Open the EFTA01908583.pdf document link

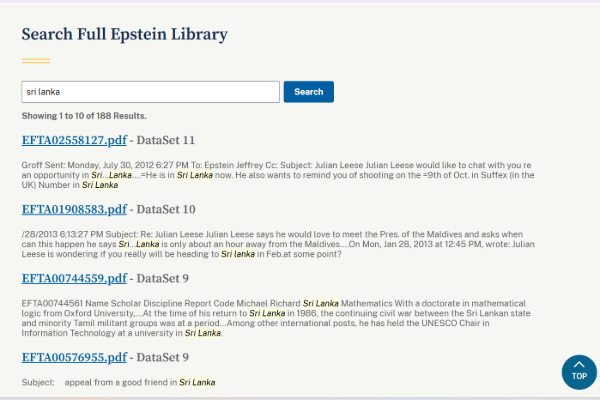74,209
